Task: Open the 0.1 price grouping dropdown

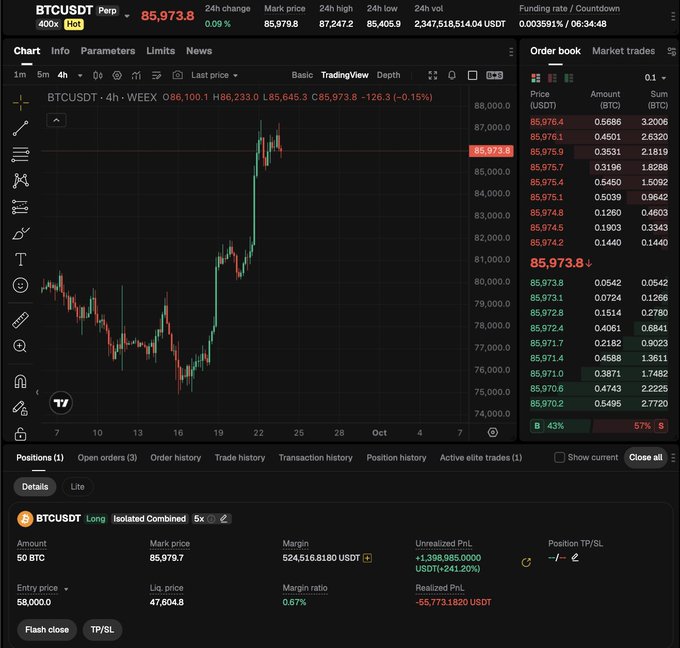Action: click(x=655, y=78)
